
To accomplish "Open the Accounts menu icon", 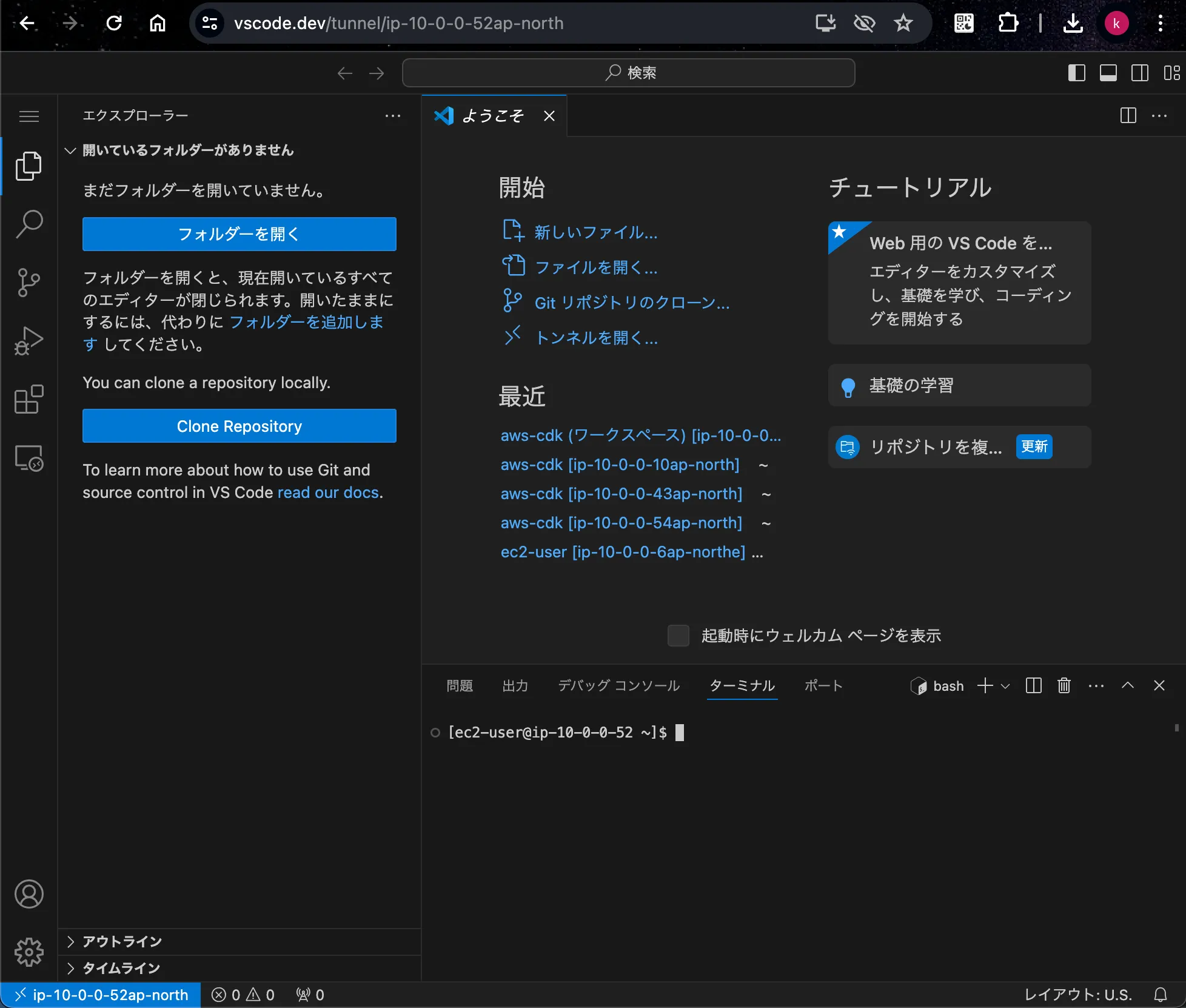I will (28, 894).
